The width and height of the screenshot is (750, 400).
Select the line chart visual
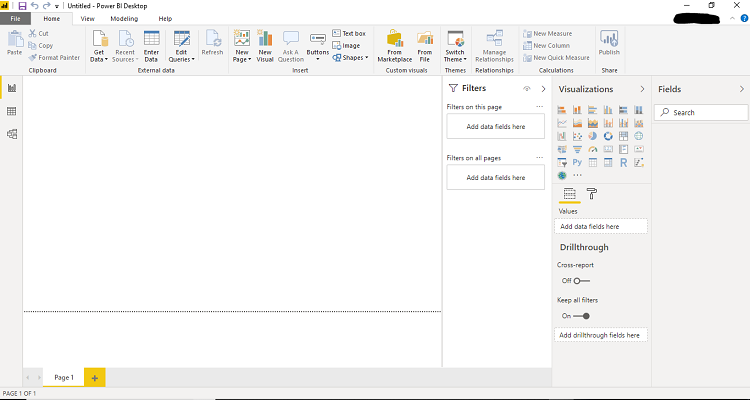pos(562,123)
